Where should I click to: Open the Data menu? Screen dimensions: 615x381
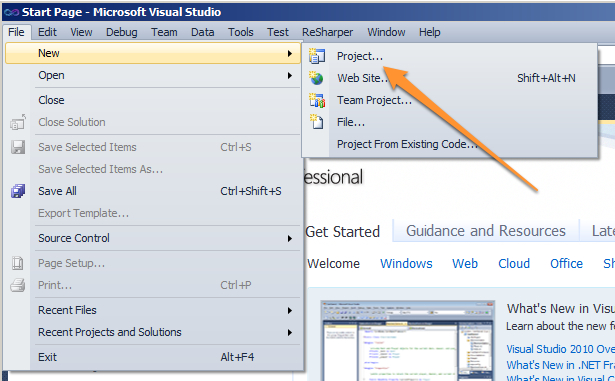[202, 32]
